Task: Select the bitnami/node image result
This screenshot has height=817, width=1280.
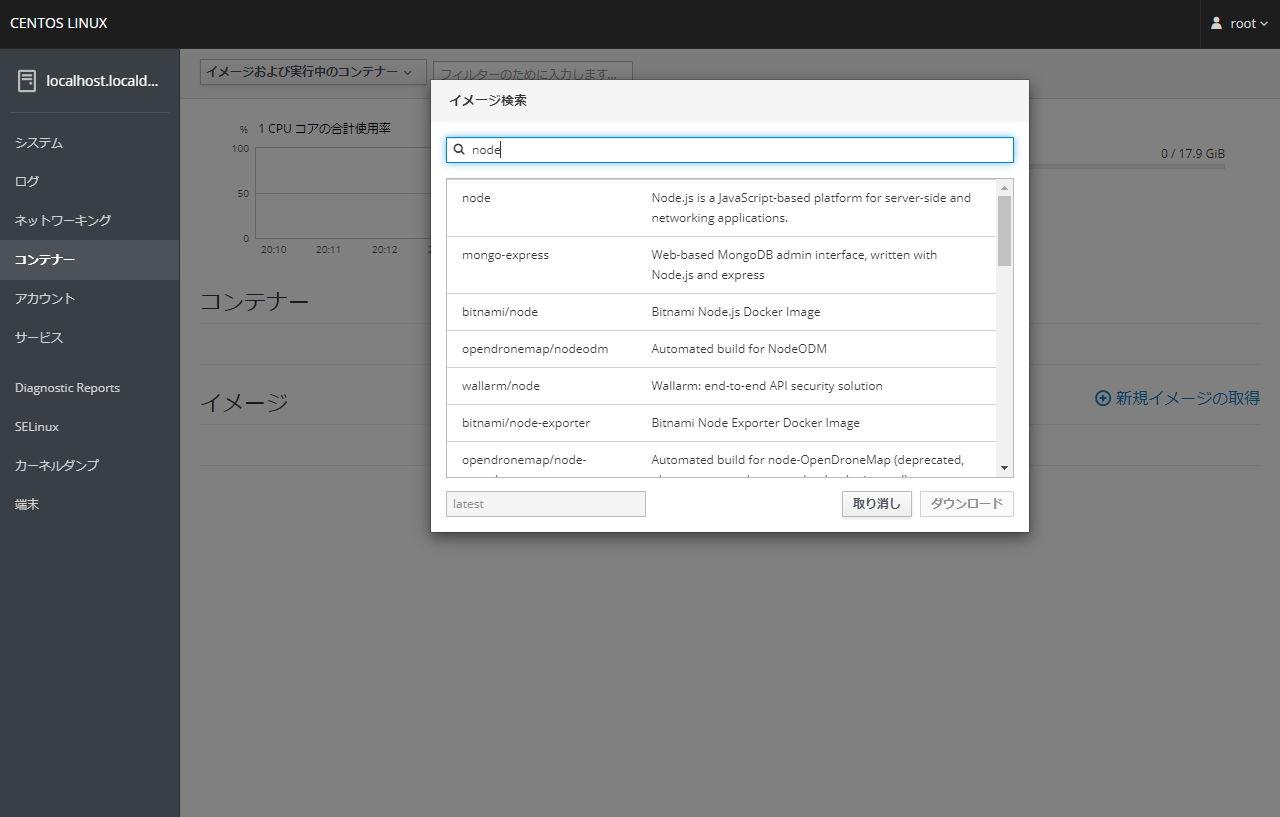Action: [x=722, y=312]
